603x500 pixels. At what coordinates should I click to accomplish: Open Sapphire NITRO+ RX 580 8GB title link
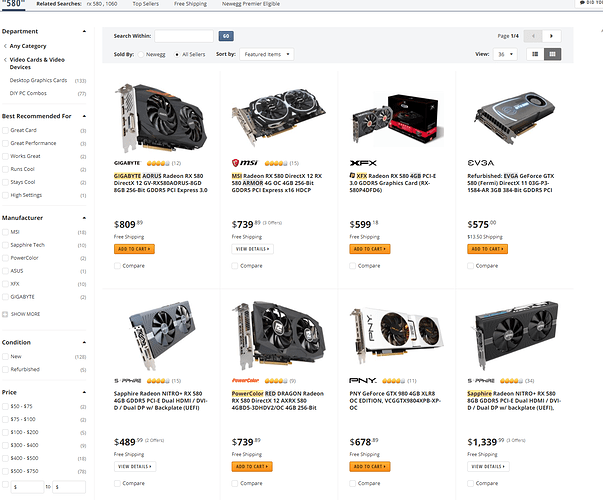tap(514, 401)
